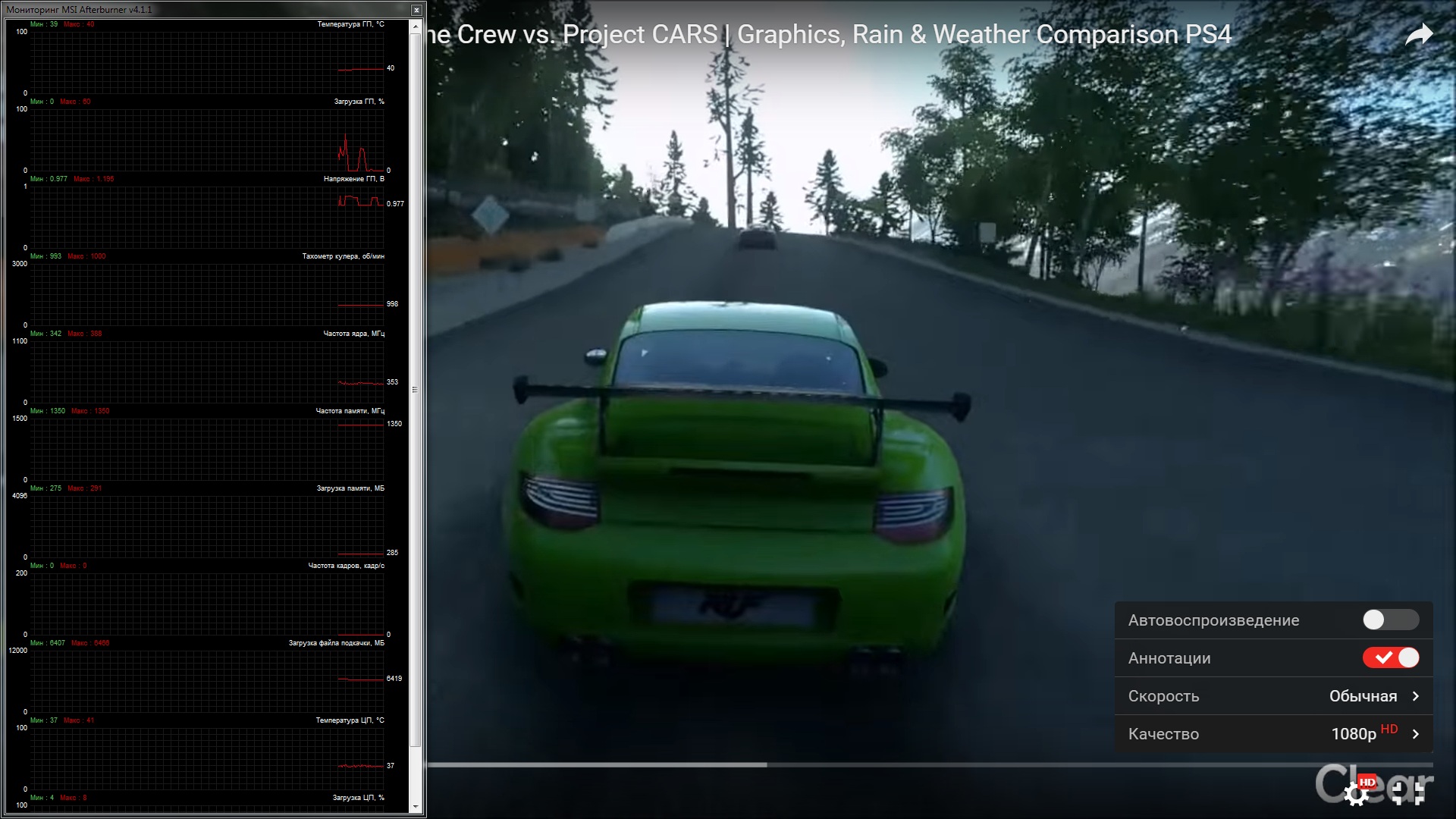Screen dimensions: 1456x819
Task: Disable the Аннотации toggle
Action: pos(1390,658)
